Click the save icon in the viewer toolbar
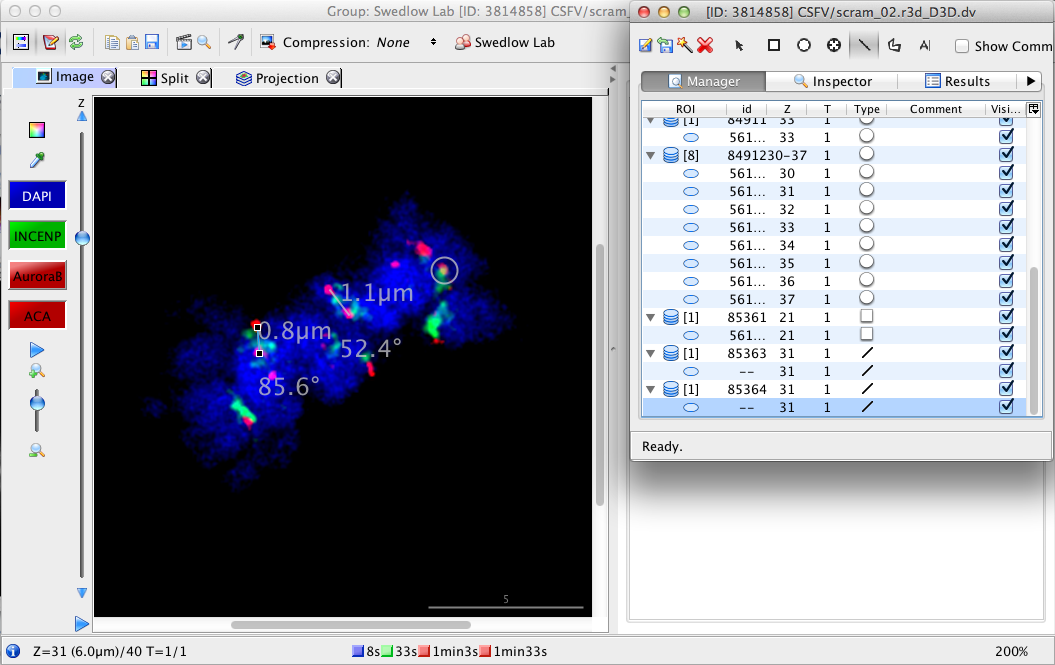1055x665 pixels. click(152, 42)
